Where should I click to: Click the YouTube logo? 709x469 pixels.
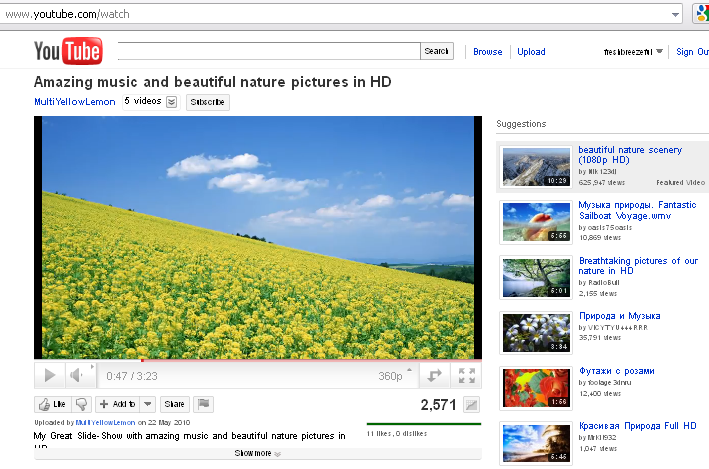click(x=68, y=51)
